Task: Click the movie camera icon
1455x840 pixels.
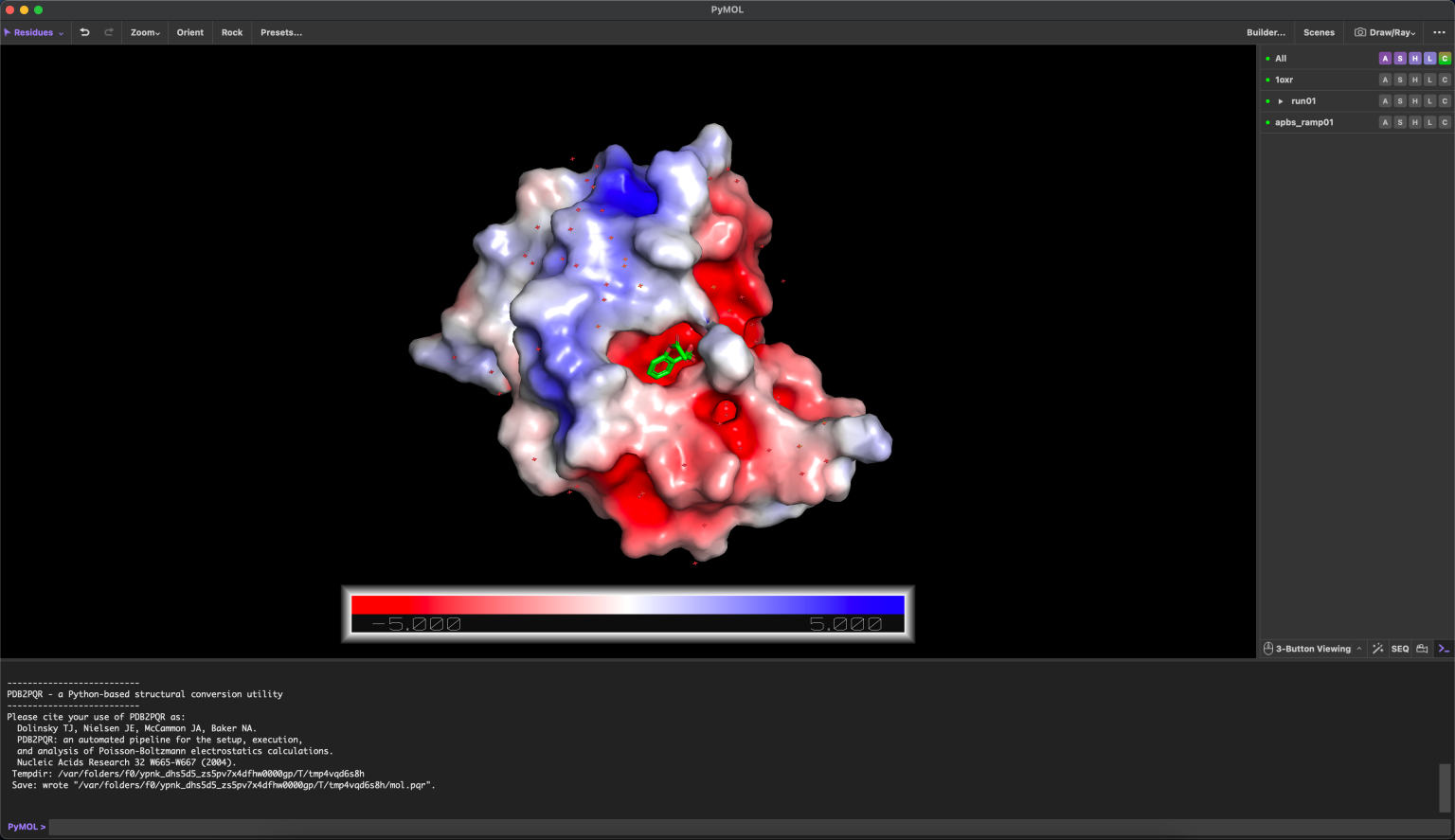Action: (x=1422, y=649)
